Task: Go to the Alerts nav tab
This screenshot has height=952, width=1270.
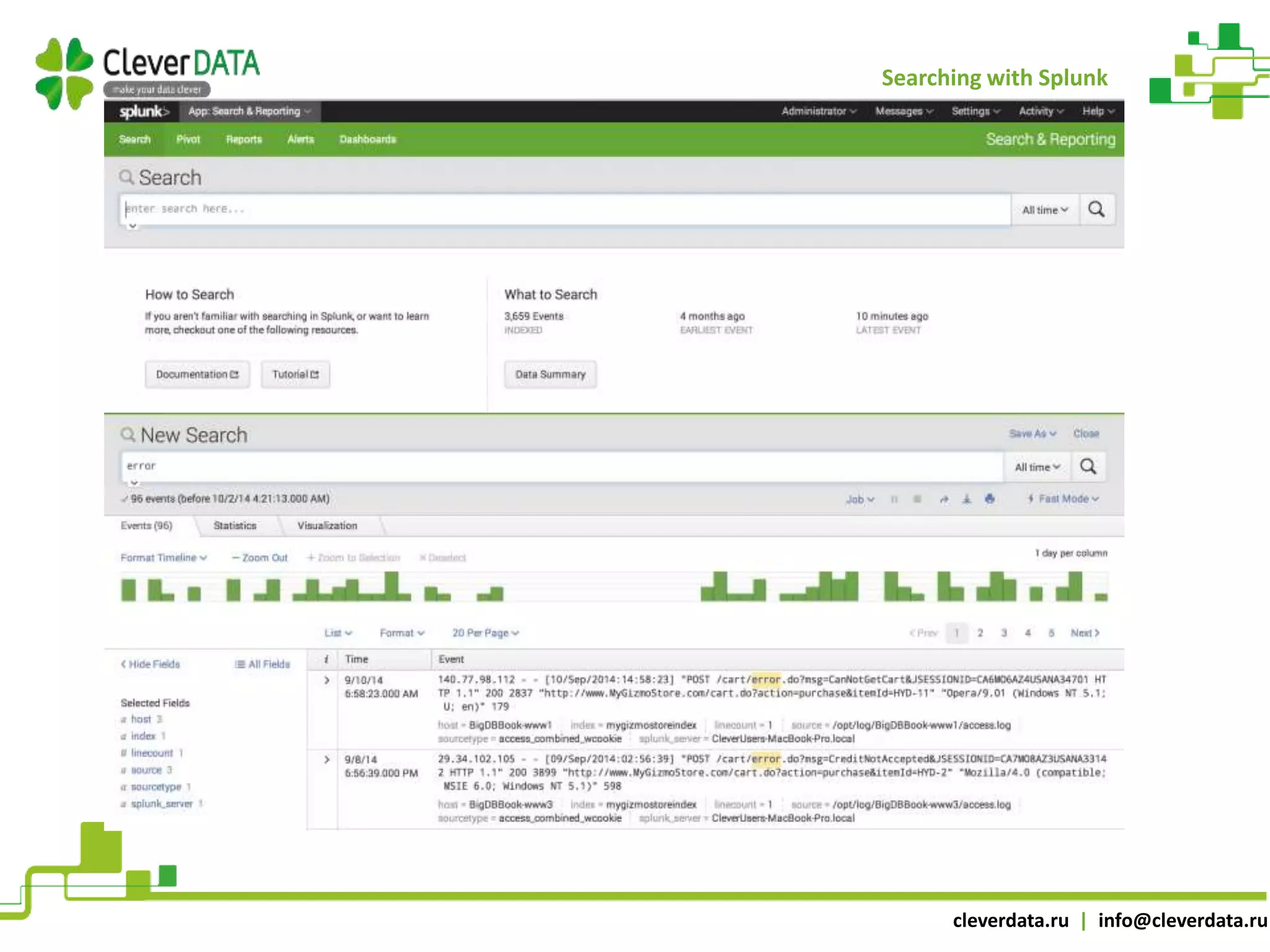Action: click(x=301, y=139)
